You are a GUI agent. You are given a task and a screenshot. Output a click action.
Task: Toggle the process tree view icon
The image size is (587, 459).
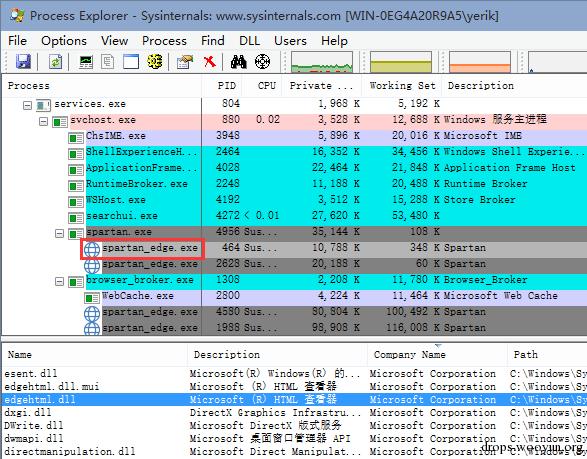[108, 61]
